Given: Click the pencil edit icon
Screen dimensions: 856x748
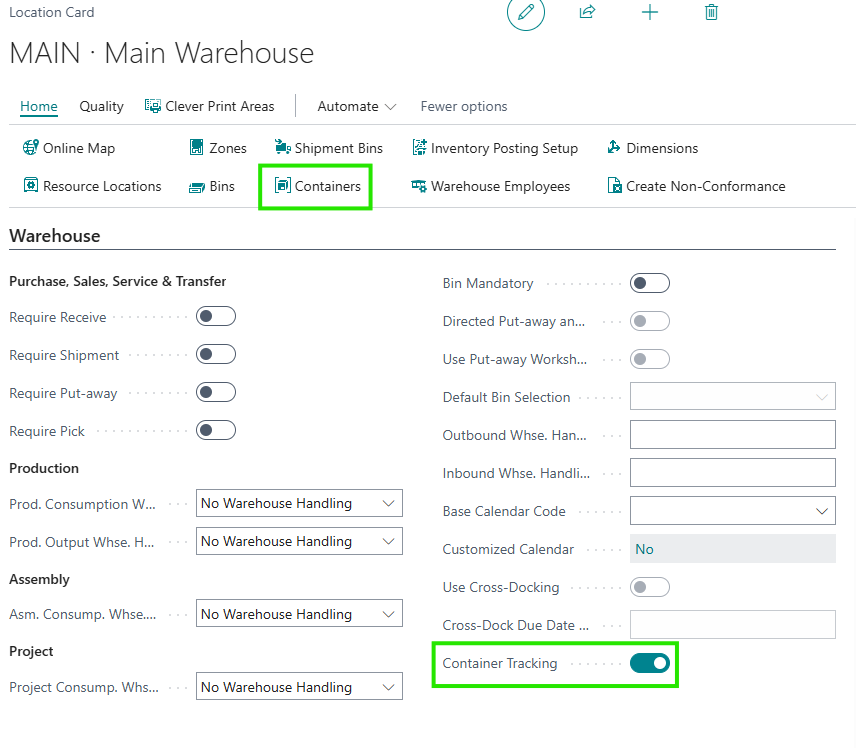Looking at the screenshot, I should pyautogui.click(x=526, y=13).
